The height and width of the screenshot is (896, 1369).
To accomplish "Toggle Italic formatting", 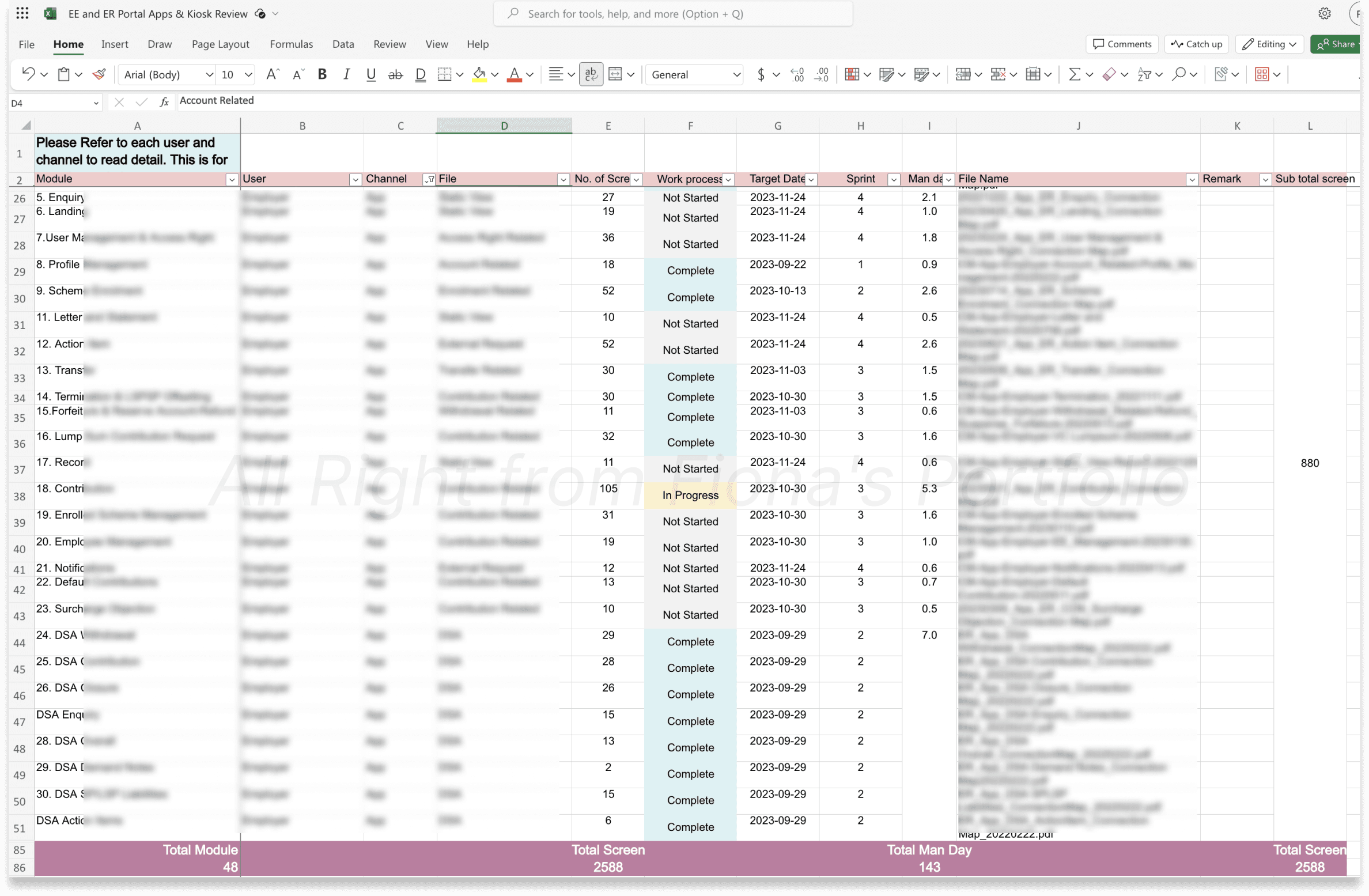I will click(346, 74).
